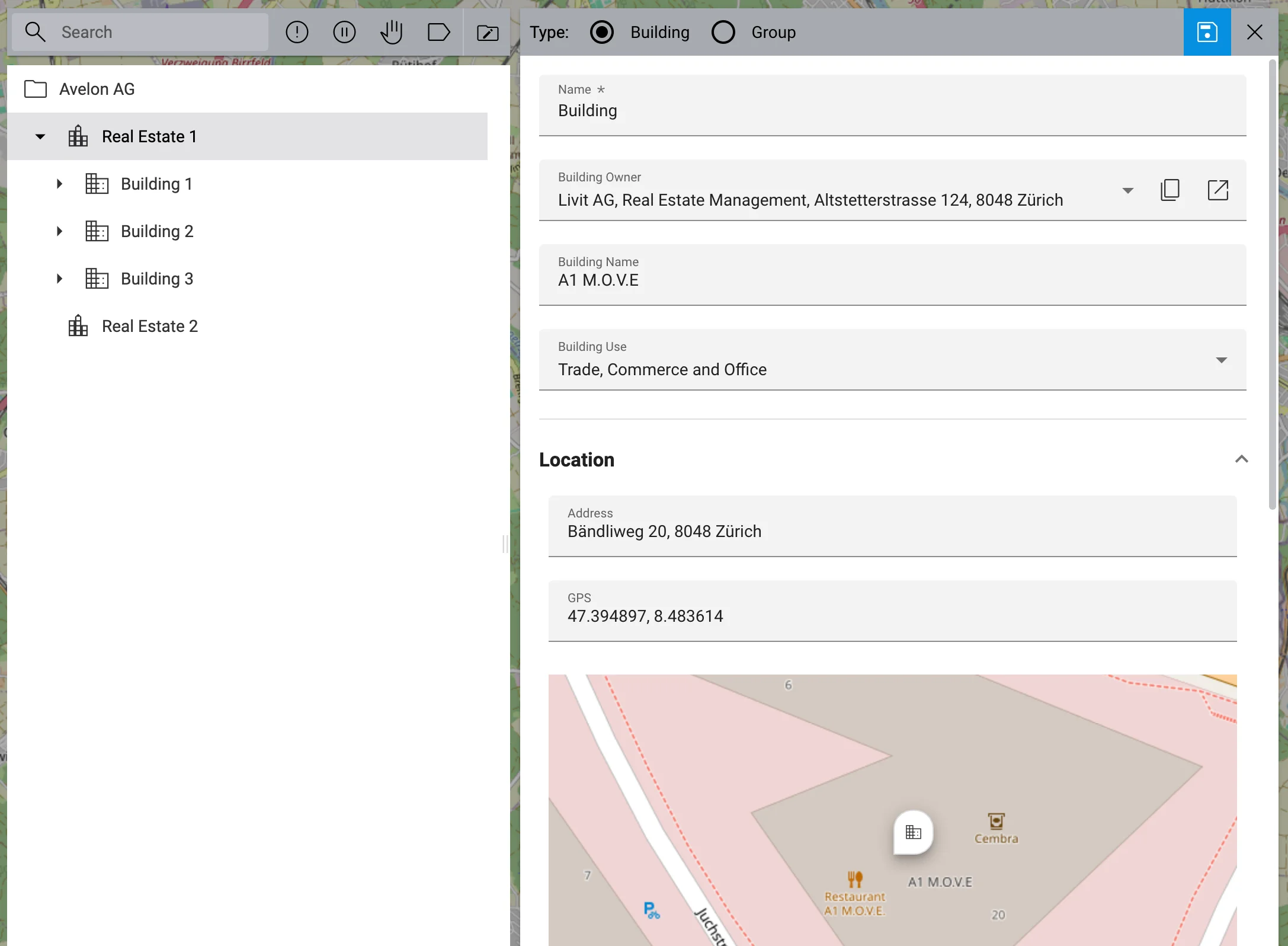Viewport: 1288px width, 946px height.
Task: Select the Avelon AG folder
Action: [x=248, y=89]
